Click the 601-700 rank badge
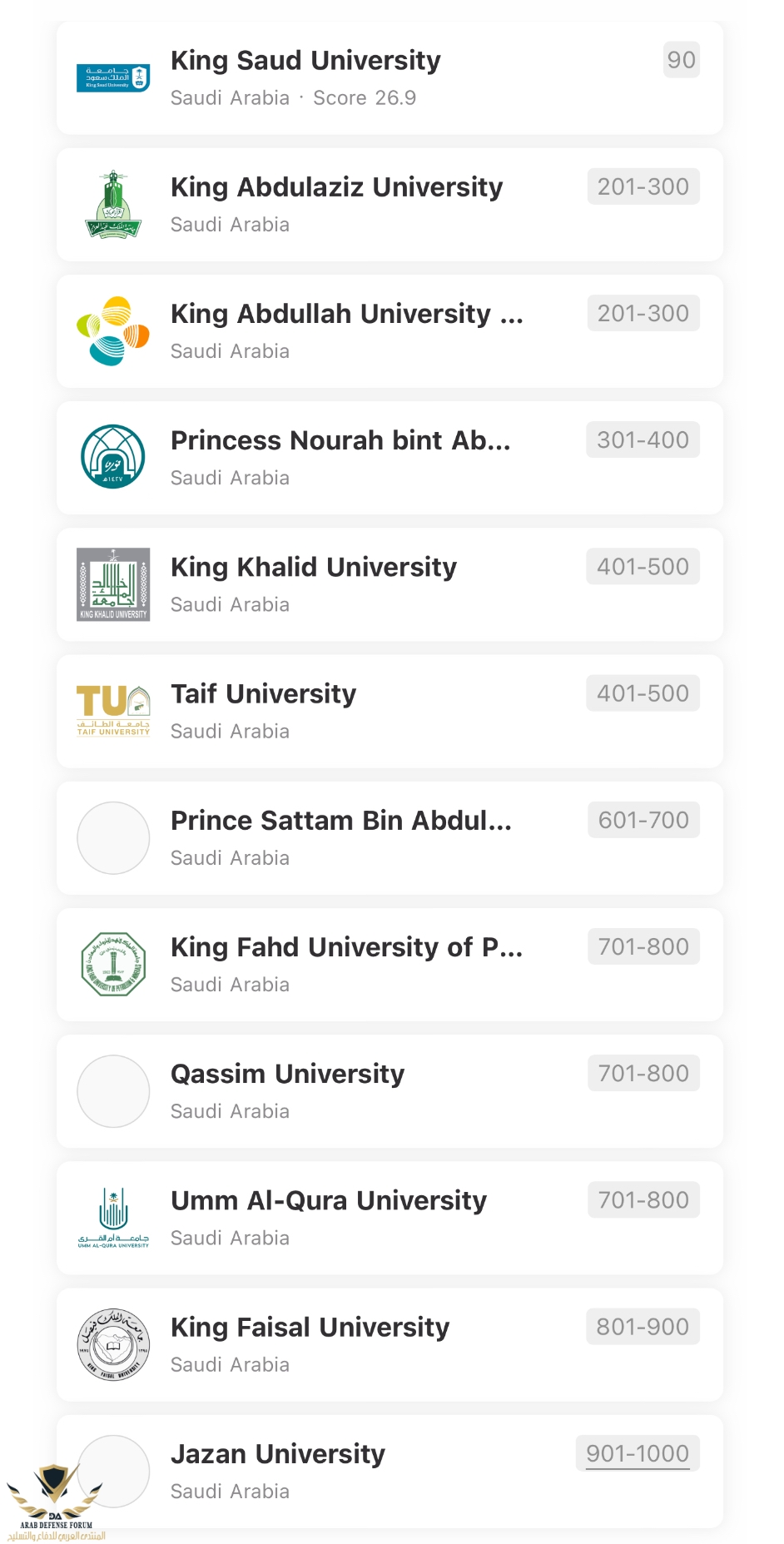Image resolution: width=784 pixels, height=1544 pixels. (x=643, y=820)
